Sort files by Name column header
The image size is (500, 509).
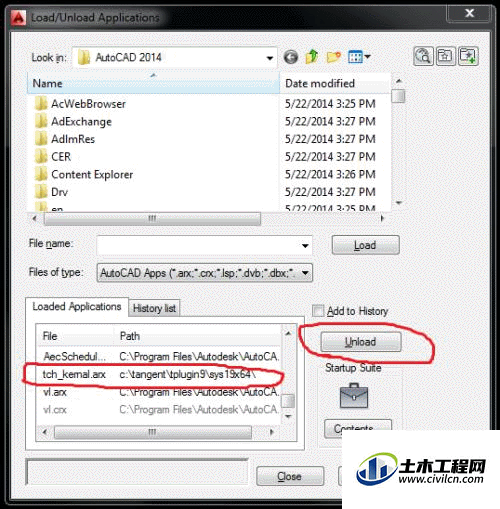[x=153, y=83]
